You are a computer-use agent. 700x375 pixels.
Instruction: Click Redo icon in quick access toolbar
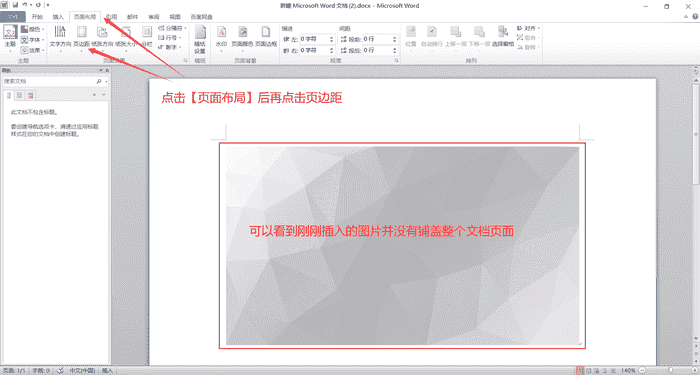39,5
